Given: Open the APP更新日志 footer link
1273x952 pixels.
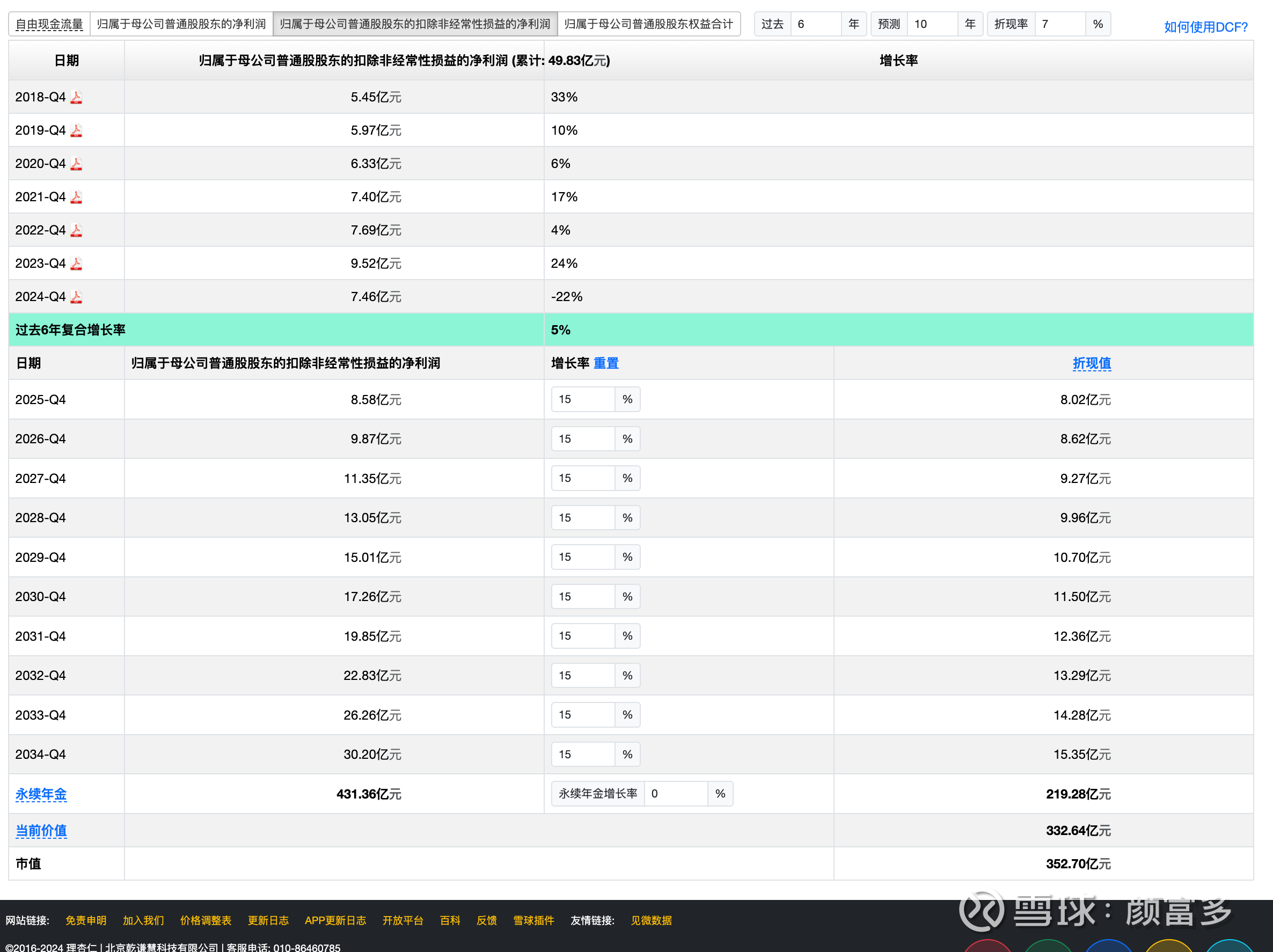Looking at the screenshot, I should tap(335, 920).
